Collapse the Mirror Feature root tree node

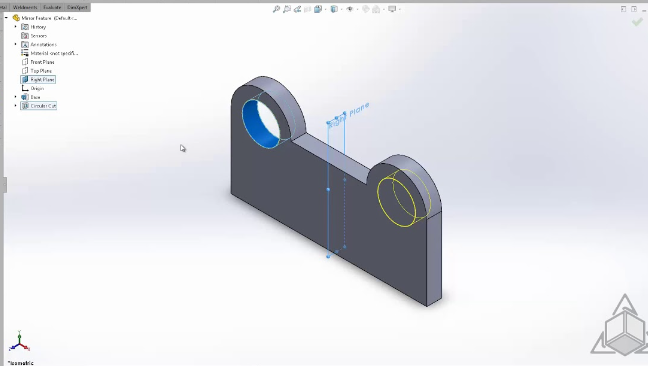point(6,18)
